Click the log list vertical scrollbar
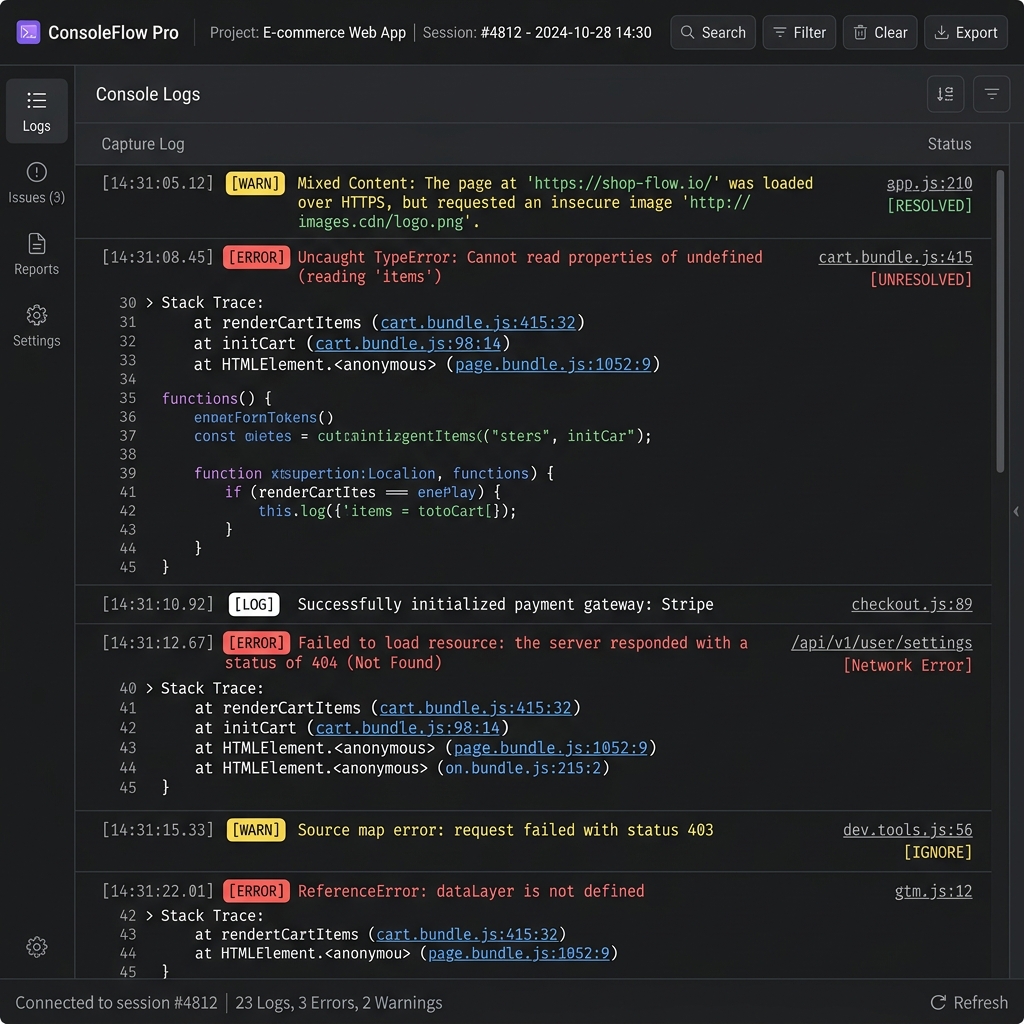 point(1000,321)
